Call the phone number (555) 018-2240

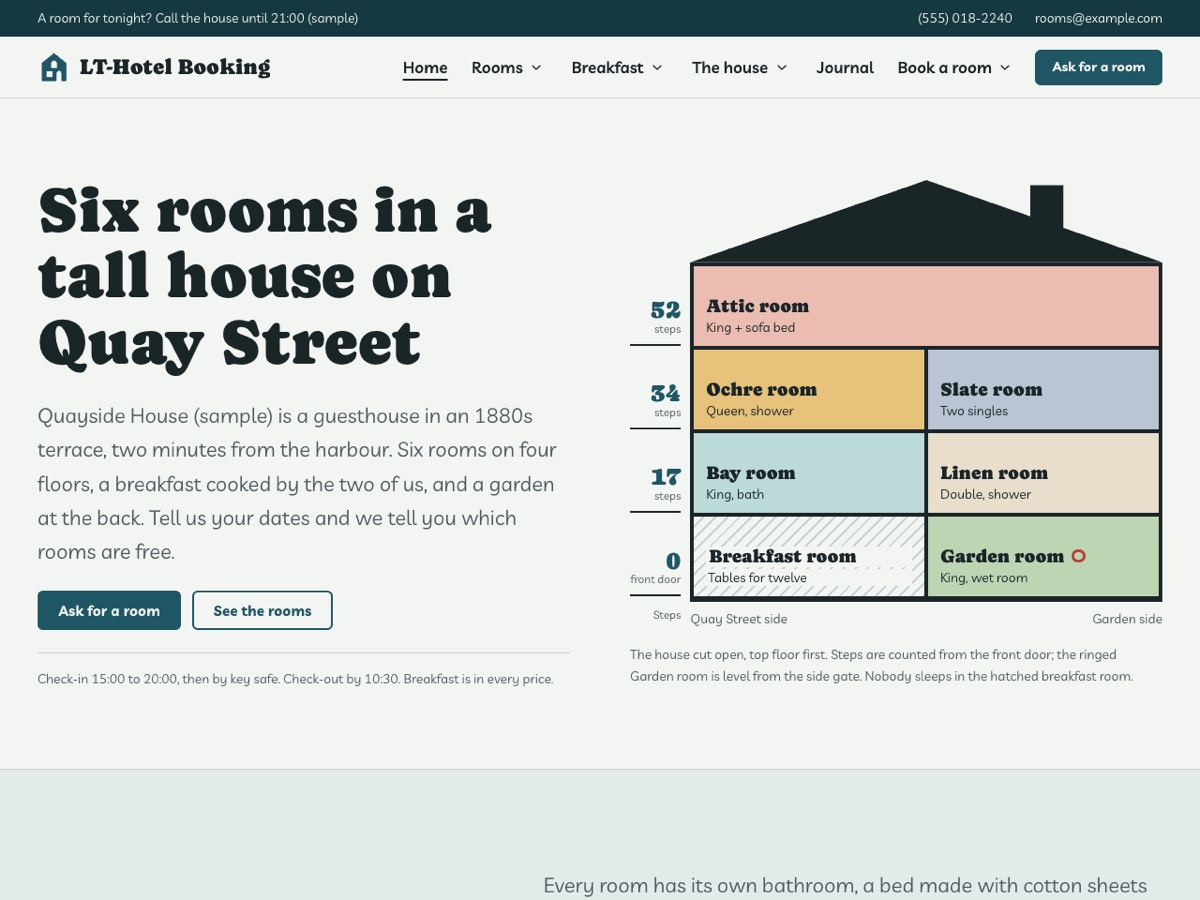pos(965,18)
